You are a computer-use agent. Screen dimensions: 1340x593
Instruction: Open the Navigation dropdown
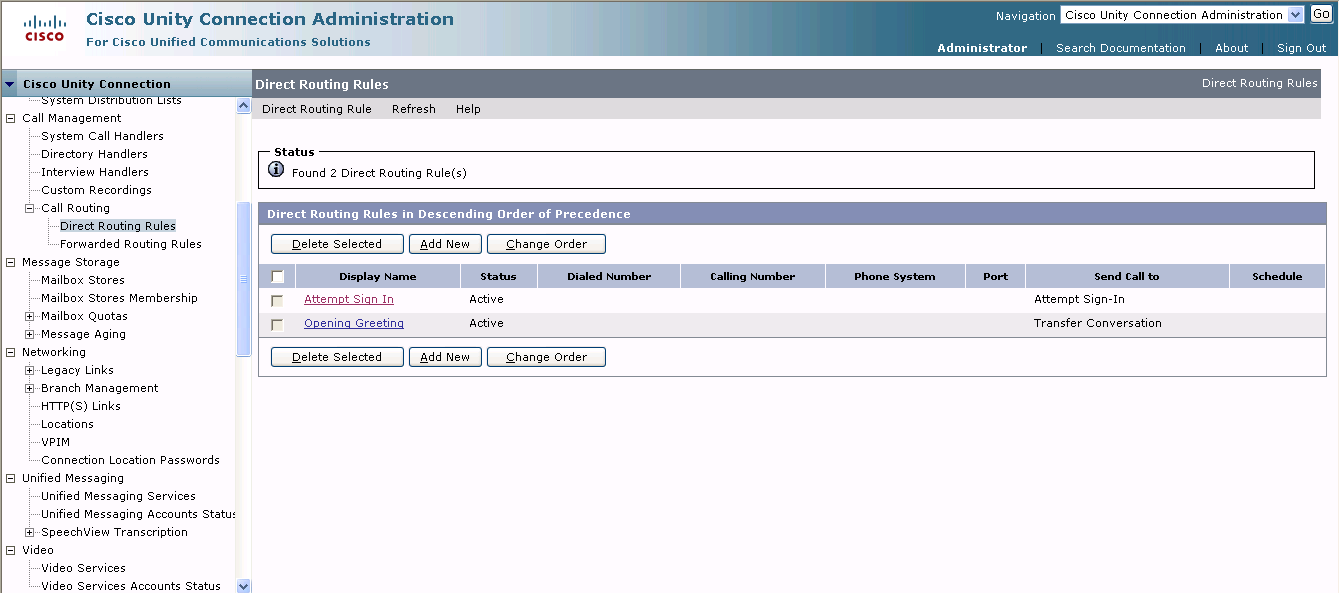(1182, 15)
